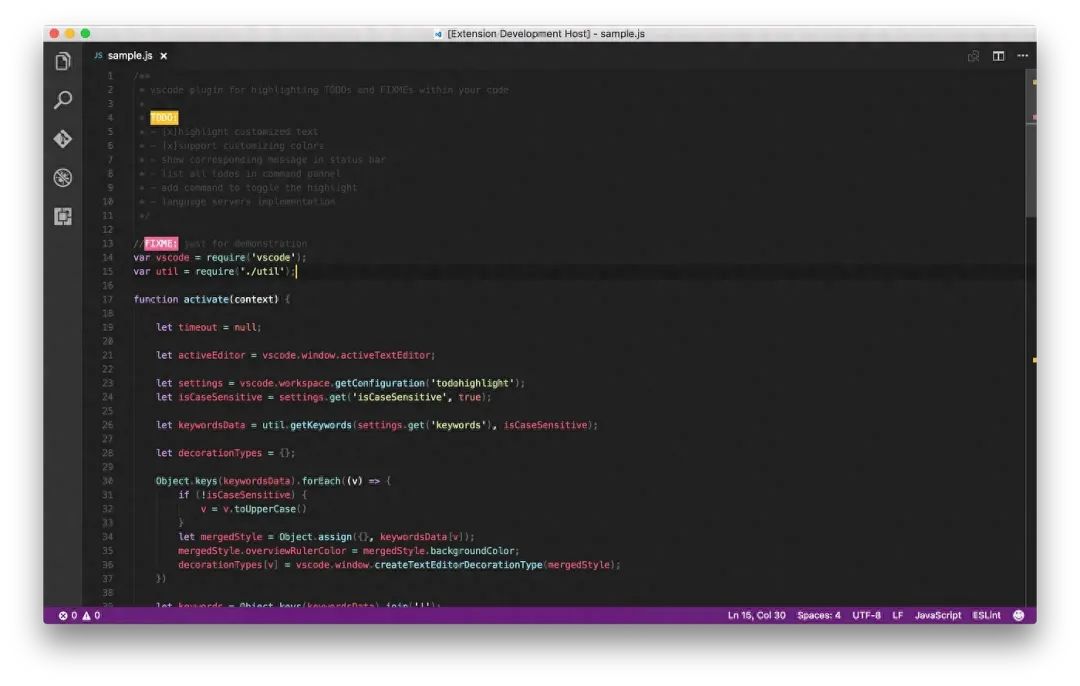
Task: Click the yellow TODO marker in overview ruler
Action: pos(1035,83)
